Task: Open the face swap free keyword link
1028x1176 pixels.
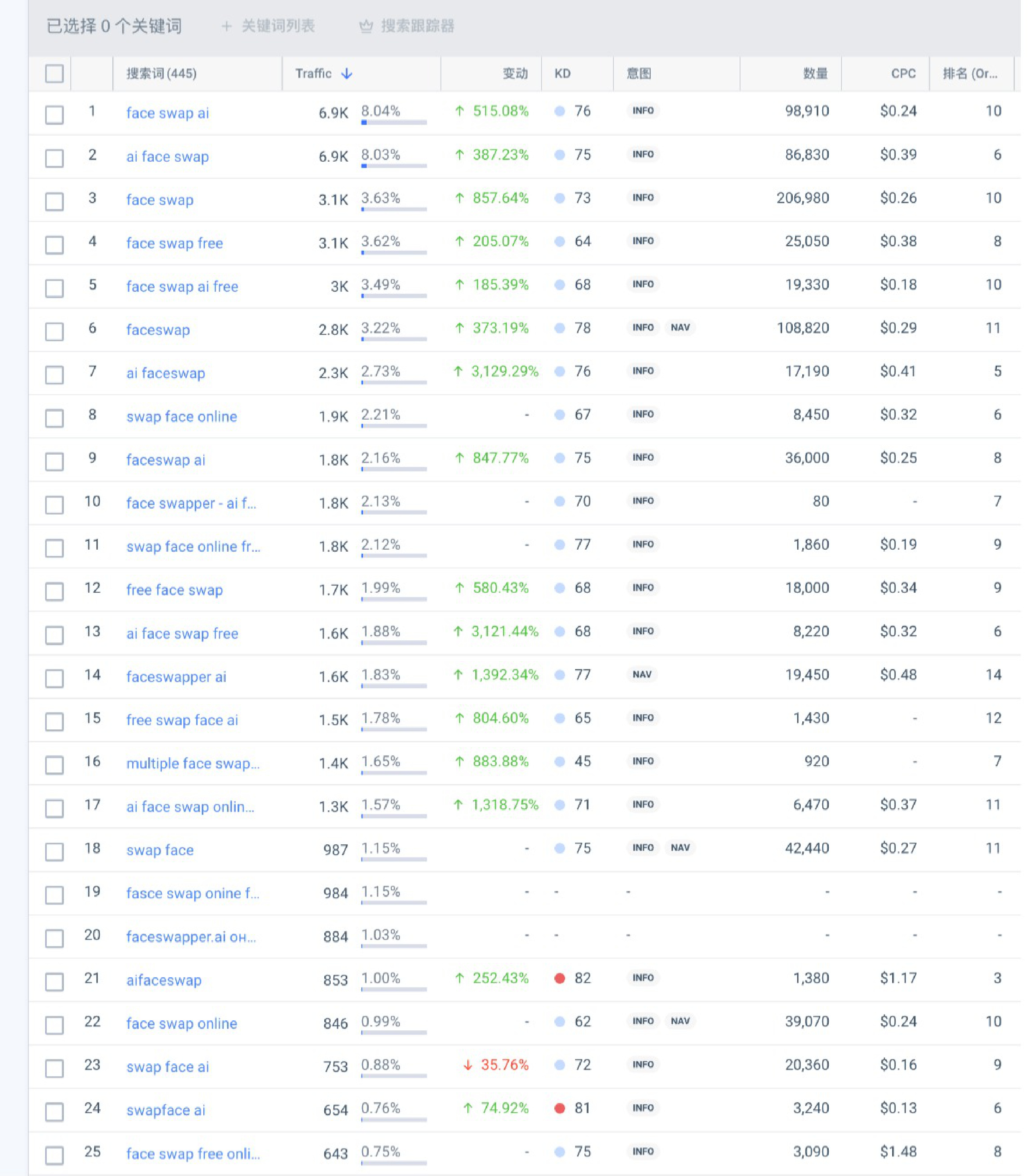Action: tap(175, 243)
